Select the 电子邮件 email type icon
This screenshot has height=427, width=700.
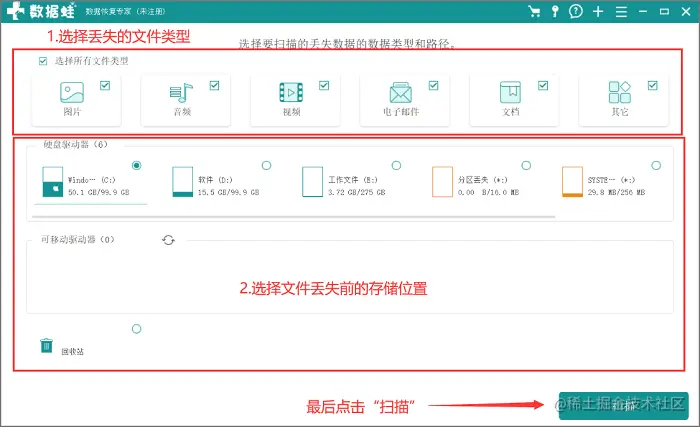click(400, 92)
